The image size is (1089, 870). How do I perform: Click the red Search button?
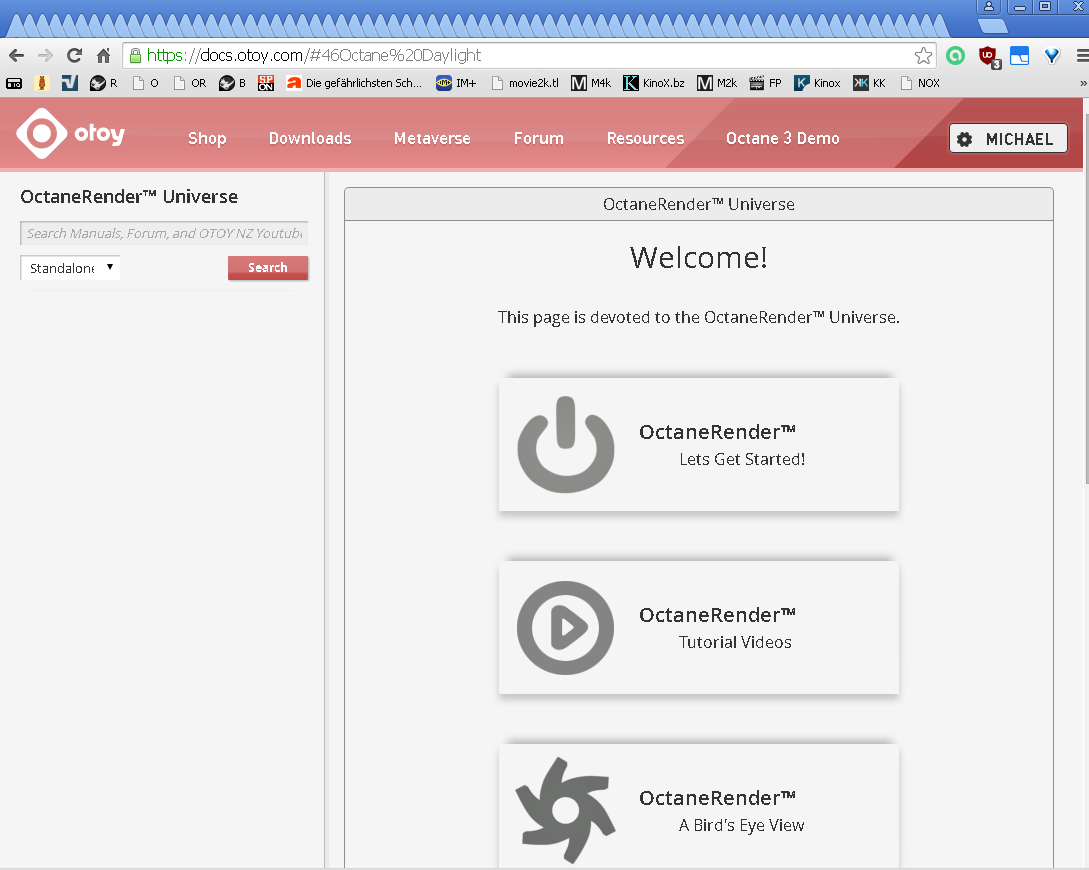point(267,268)
